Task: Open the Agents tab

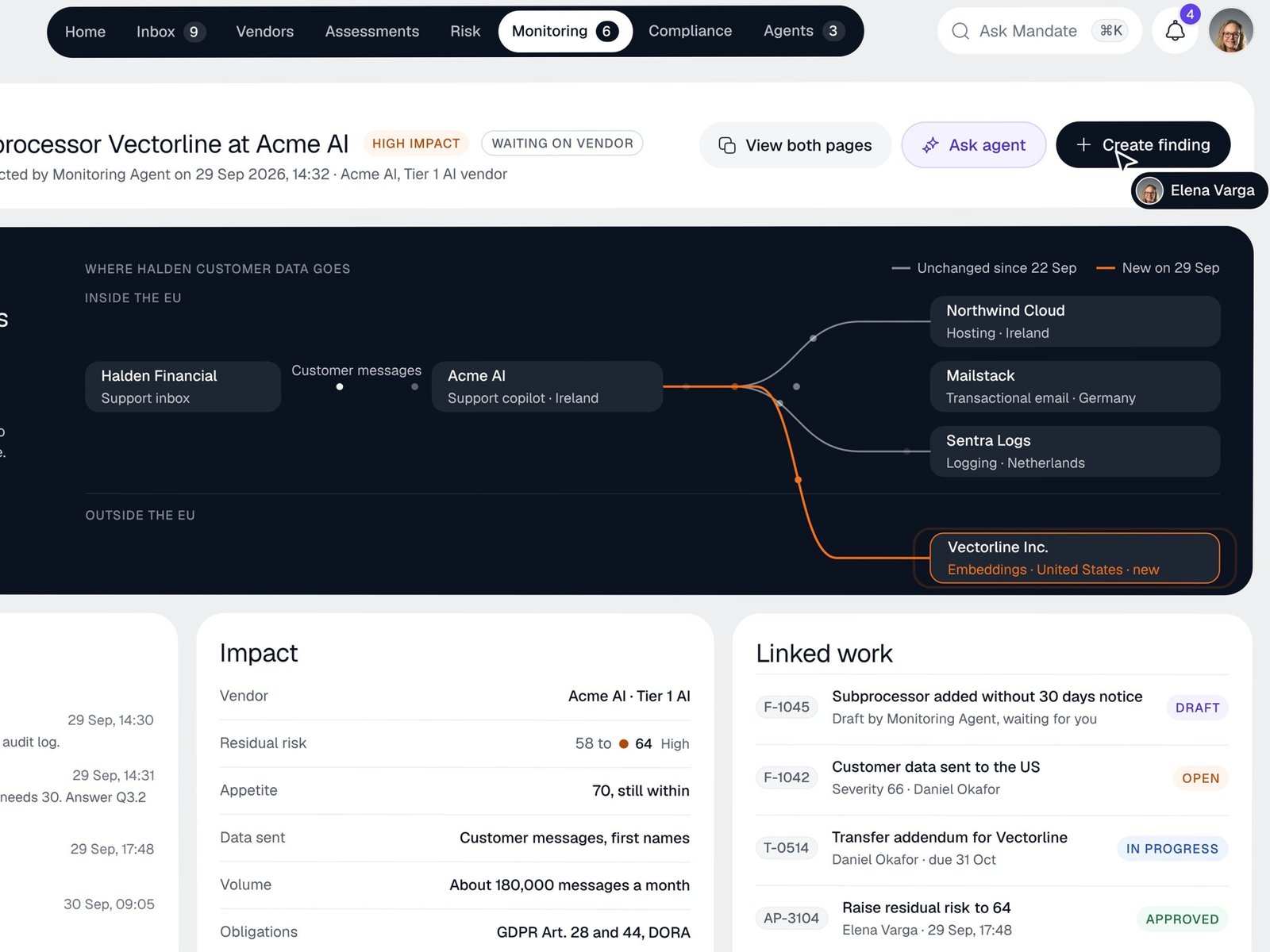Action: pos(802,32)
